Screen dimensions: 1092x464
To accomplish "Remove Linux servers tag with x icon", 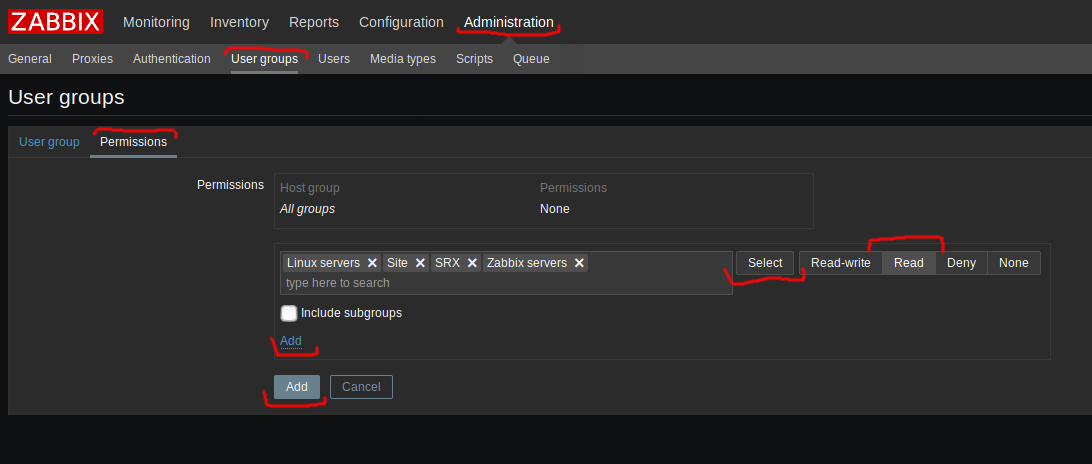I will [372, 263].
